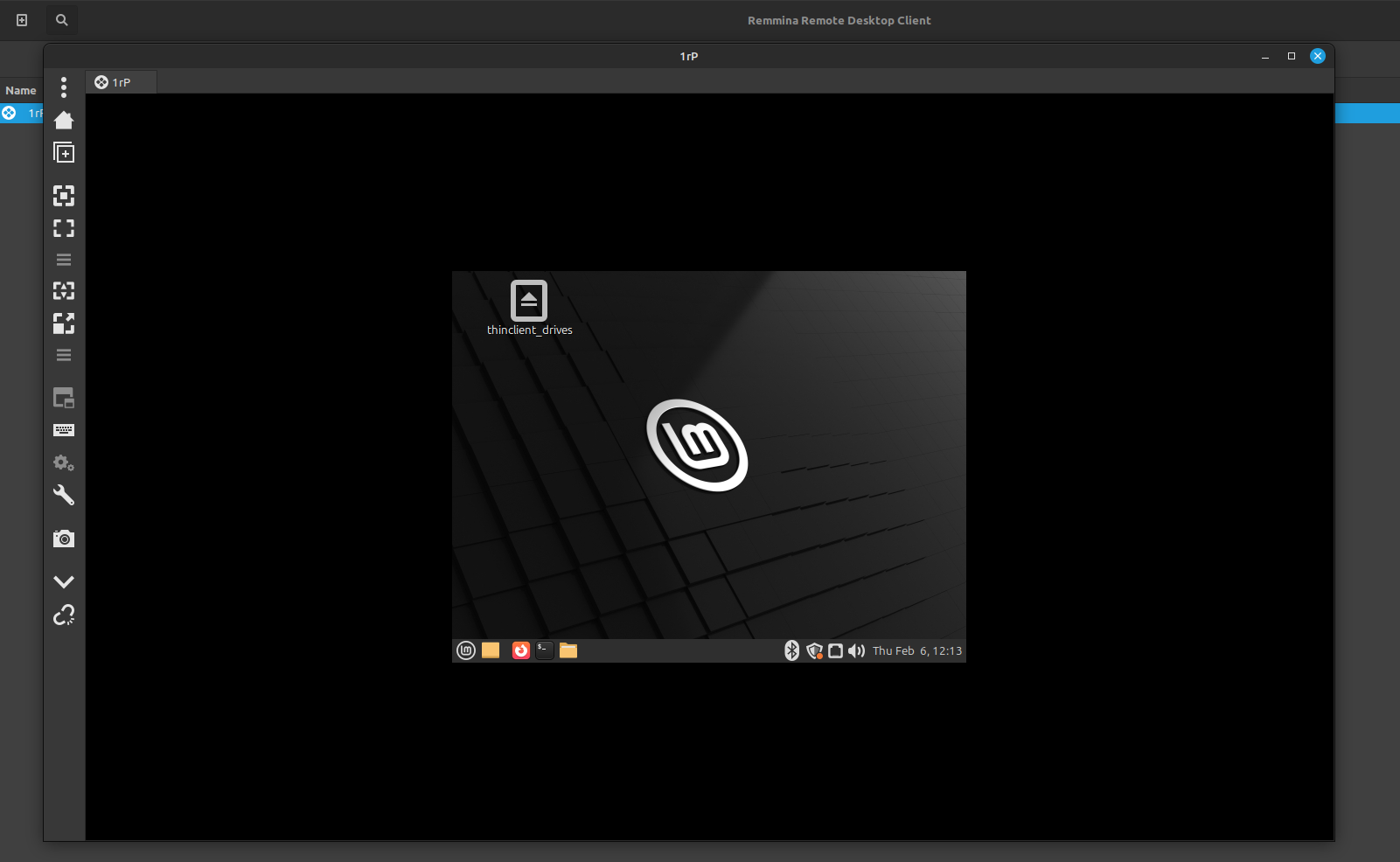The image size is (1400, 862).
Task: Open the update manager shield icon
Action: [x=815, y=650]
